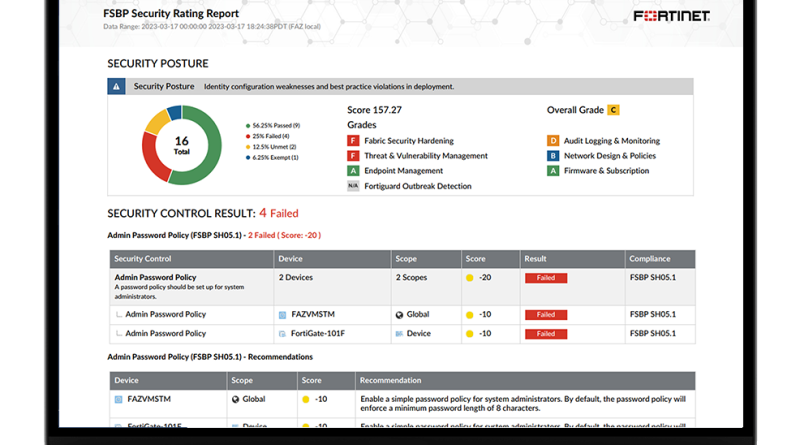Click the Device column header in the results table
The width and height of the screenshot is (800, 445).
point(332,259)
